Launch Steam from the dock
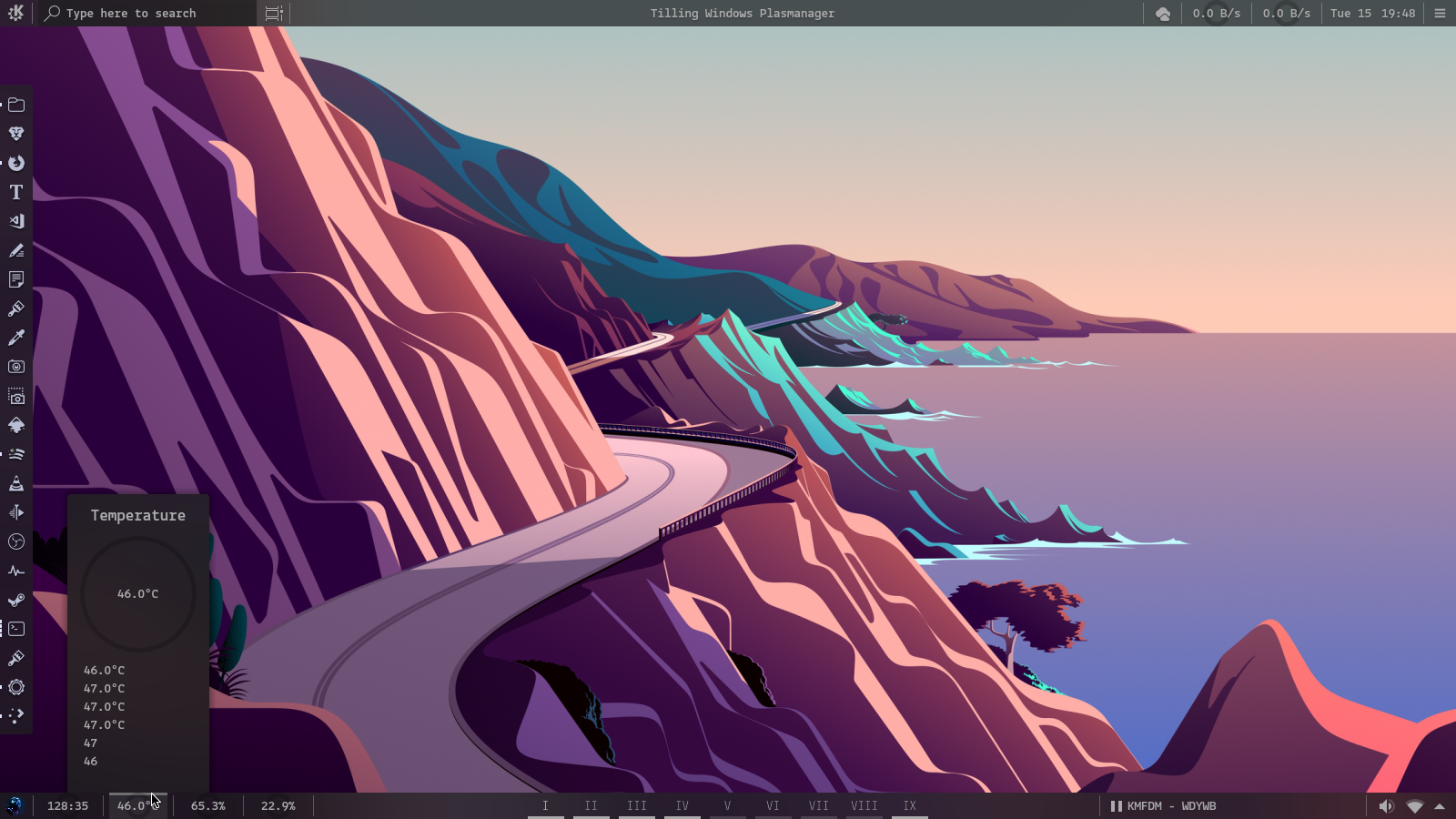Screen dimensions: 1456x819 click(x=16, y=600)
